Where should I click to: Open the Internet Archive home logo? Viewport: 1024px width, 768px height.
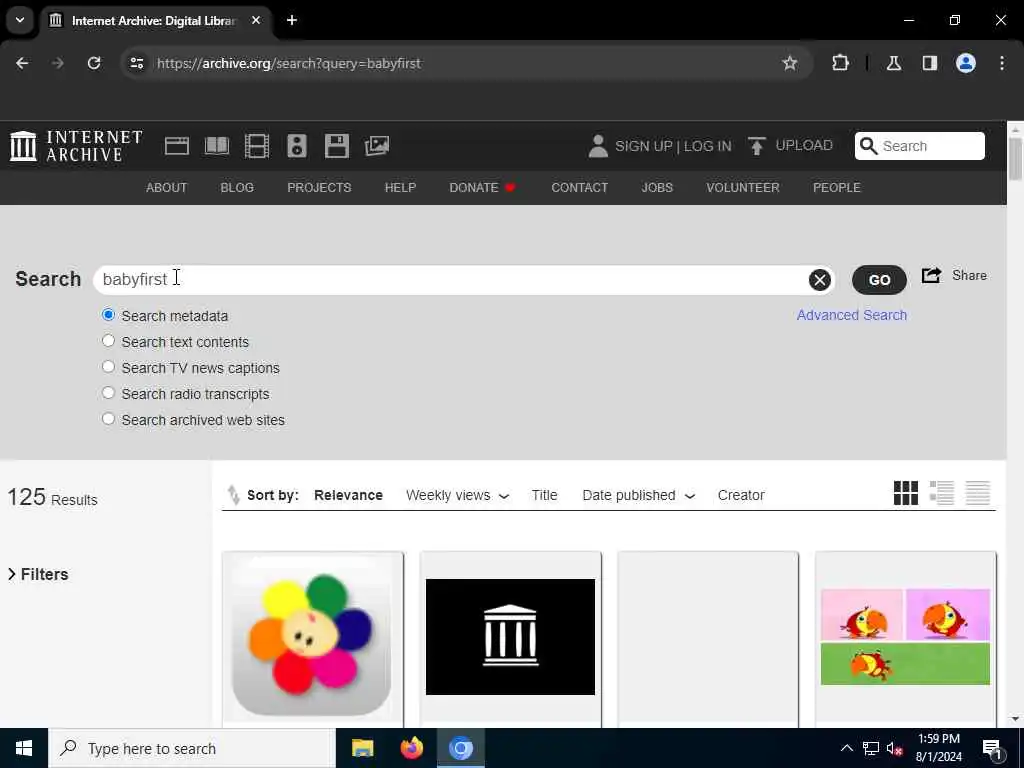76,146
